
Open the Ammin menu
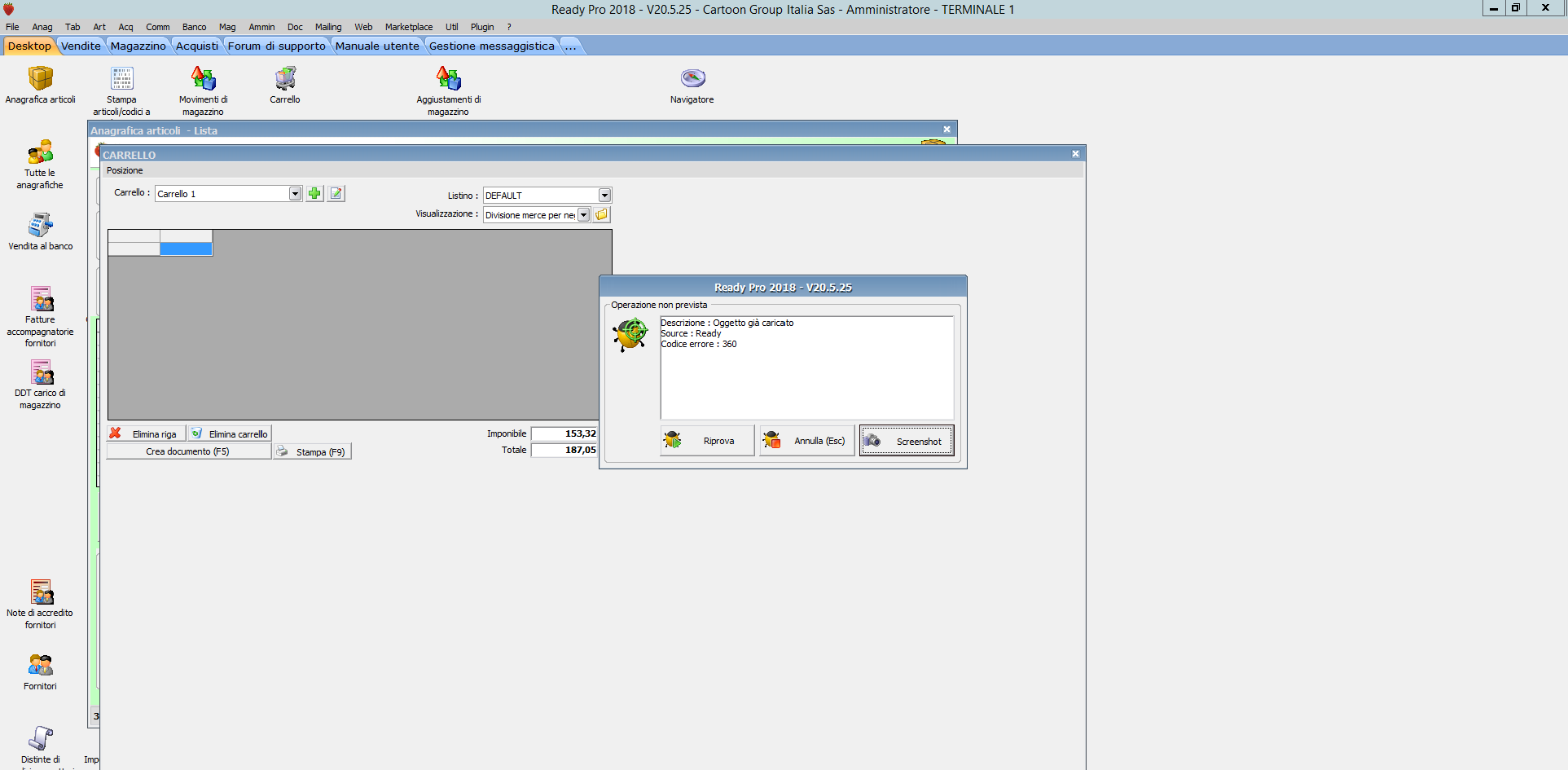pyautogui.click(x=261, y=27)
